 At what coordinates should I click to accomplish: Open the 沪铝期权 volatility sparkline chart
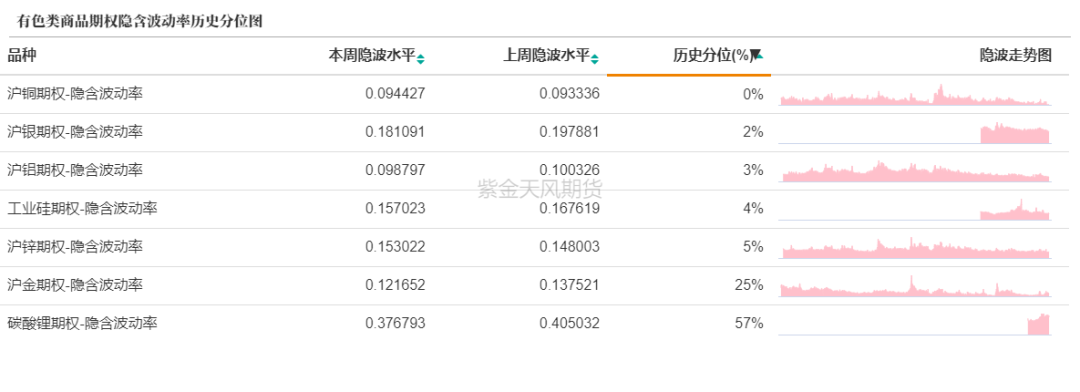click(x=915, y=171)
